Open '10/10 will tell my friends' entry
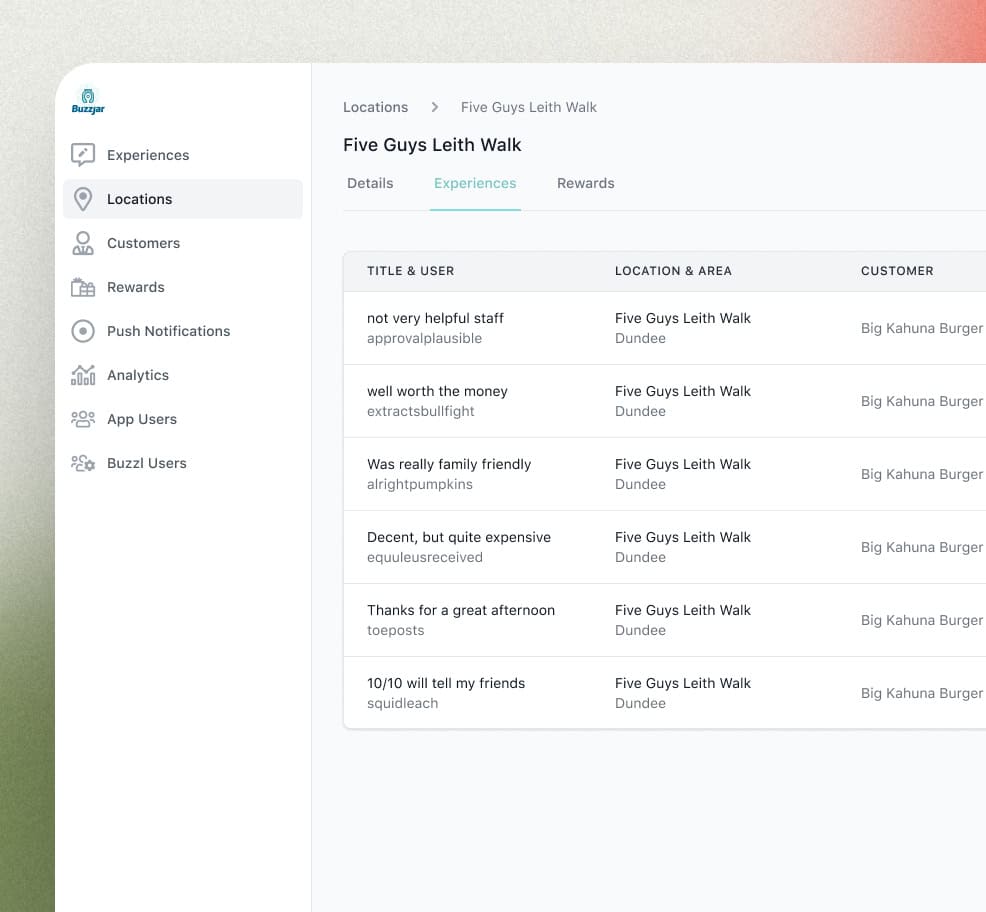The image size is (986, 912). pyautogui.click(x=446, y=683)
